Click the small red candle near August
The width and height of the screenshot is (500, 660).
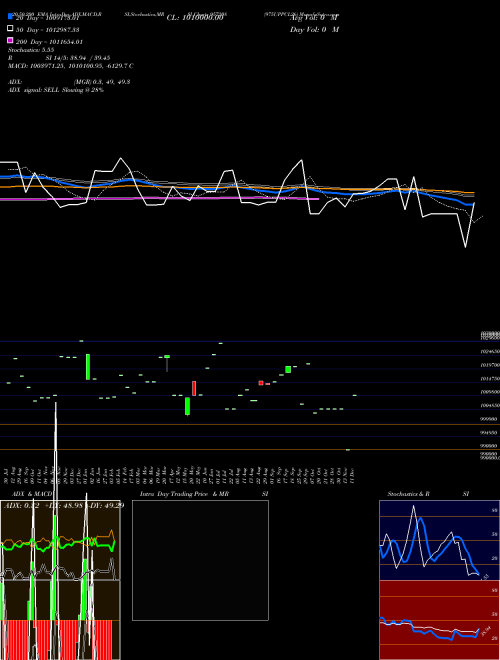click(x=261, y=383)
